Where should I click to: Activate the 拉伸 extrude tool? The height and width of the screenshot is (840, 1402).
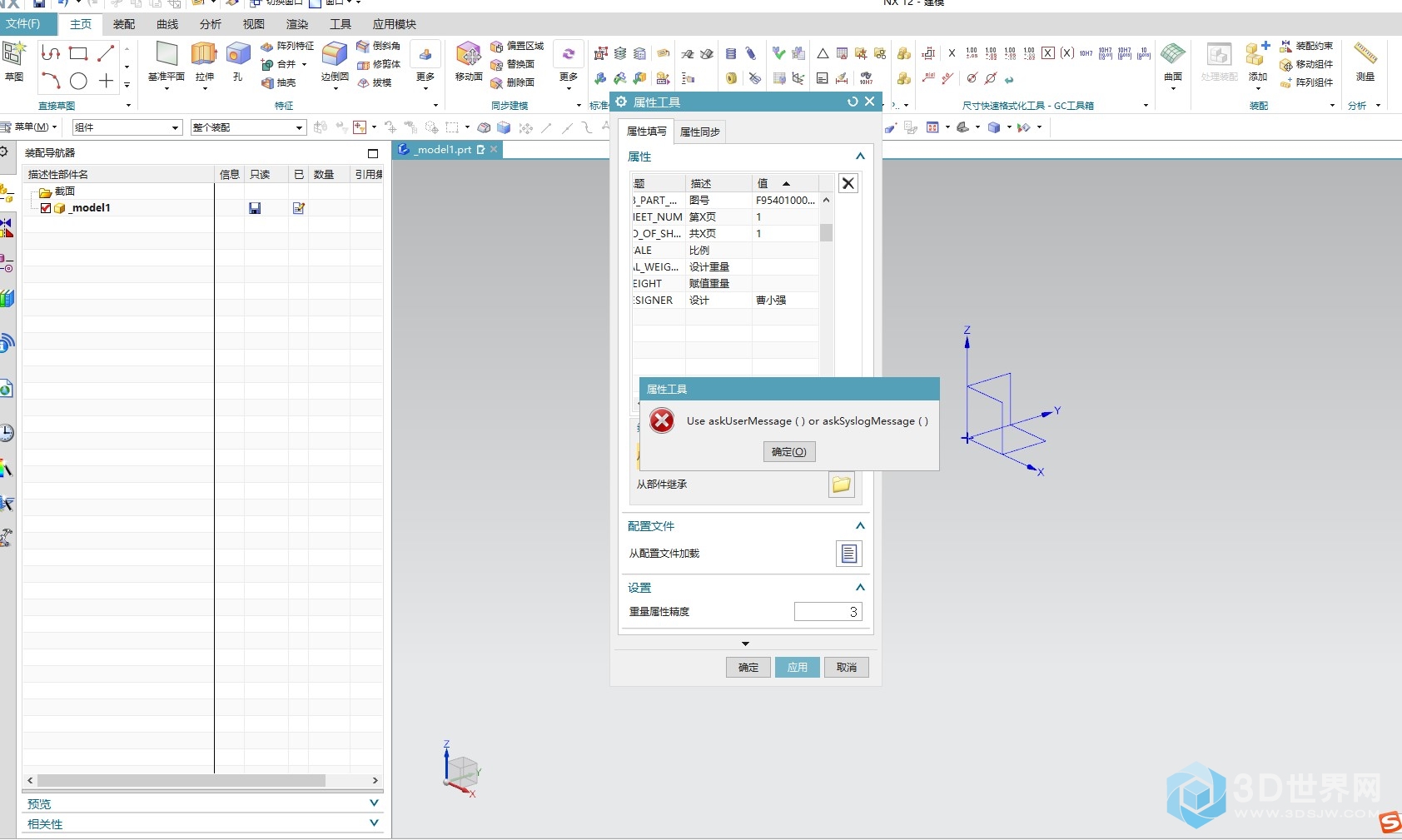(204, 62)
